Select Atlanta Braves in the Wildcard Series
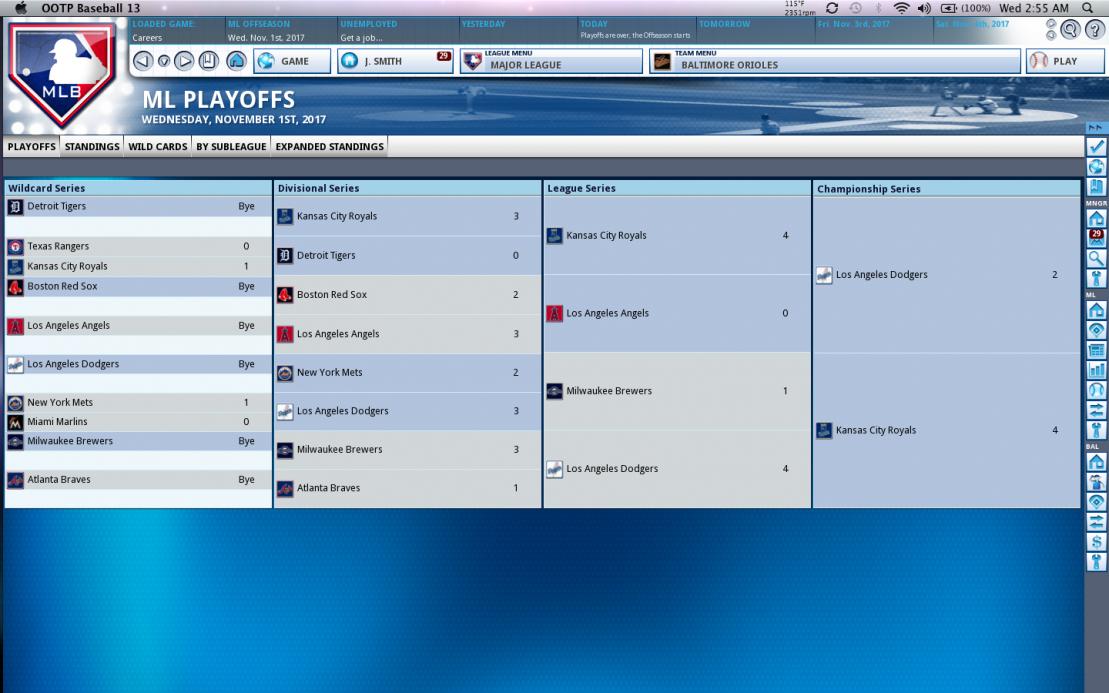1109x693 pixels. [x=59, y=479]
